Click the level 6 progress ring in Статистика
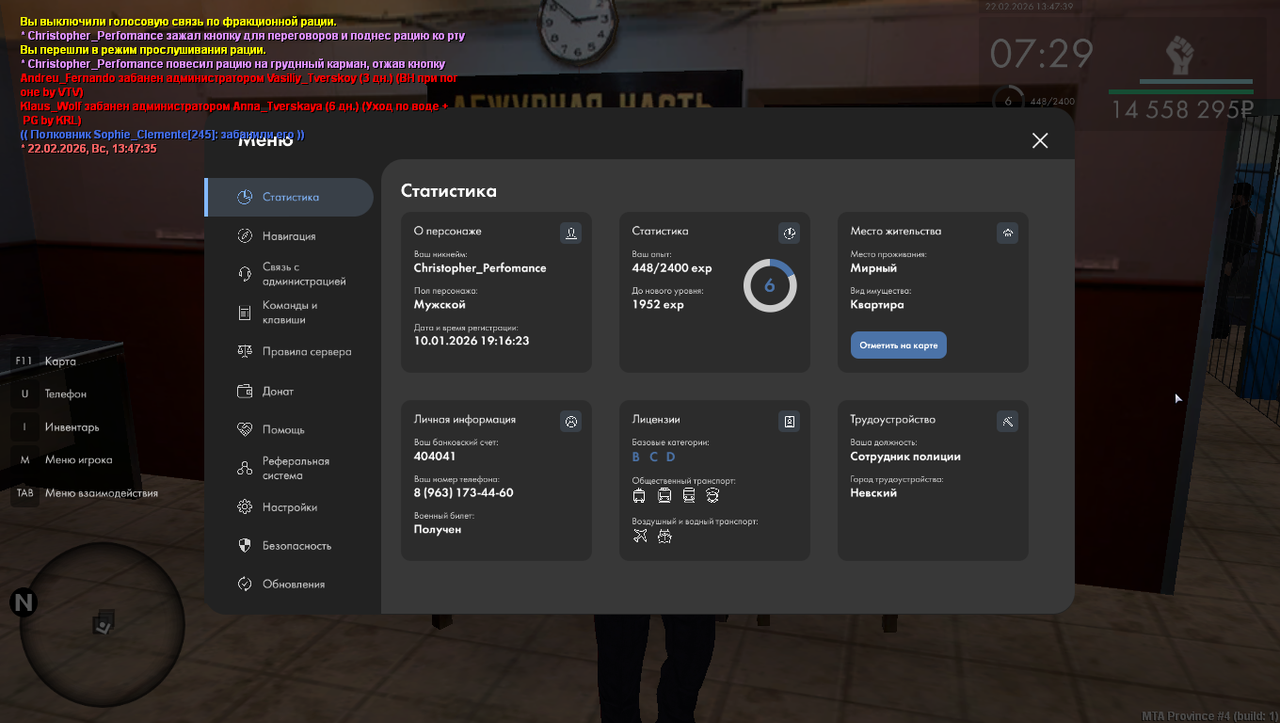This screenshot has height=723, width=1280. pos(770,286)
